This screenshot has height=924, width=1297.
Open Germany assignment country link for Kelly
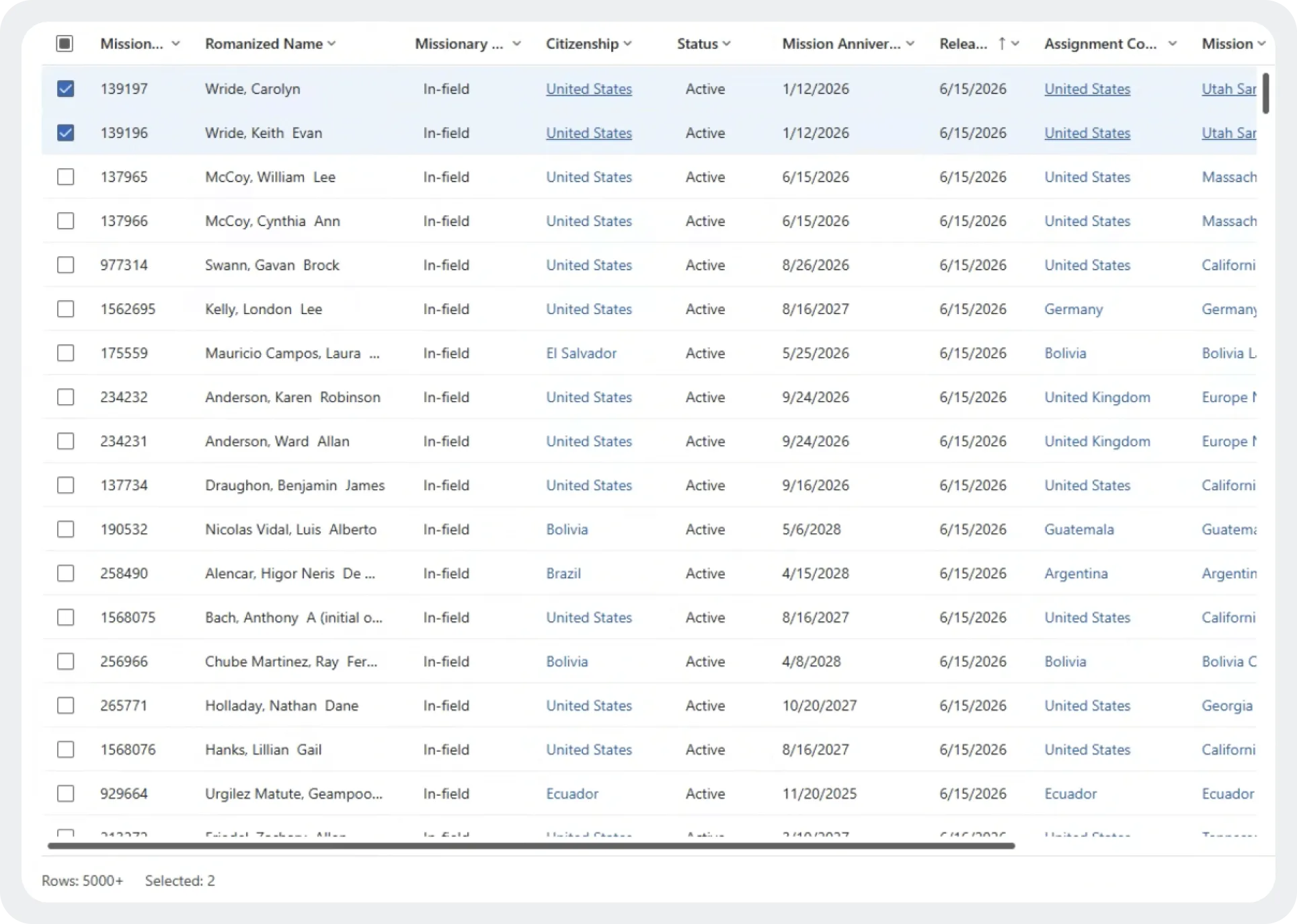pos(1073,309)
